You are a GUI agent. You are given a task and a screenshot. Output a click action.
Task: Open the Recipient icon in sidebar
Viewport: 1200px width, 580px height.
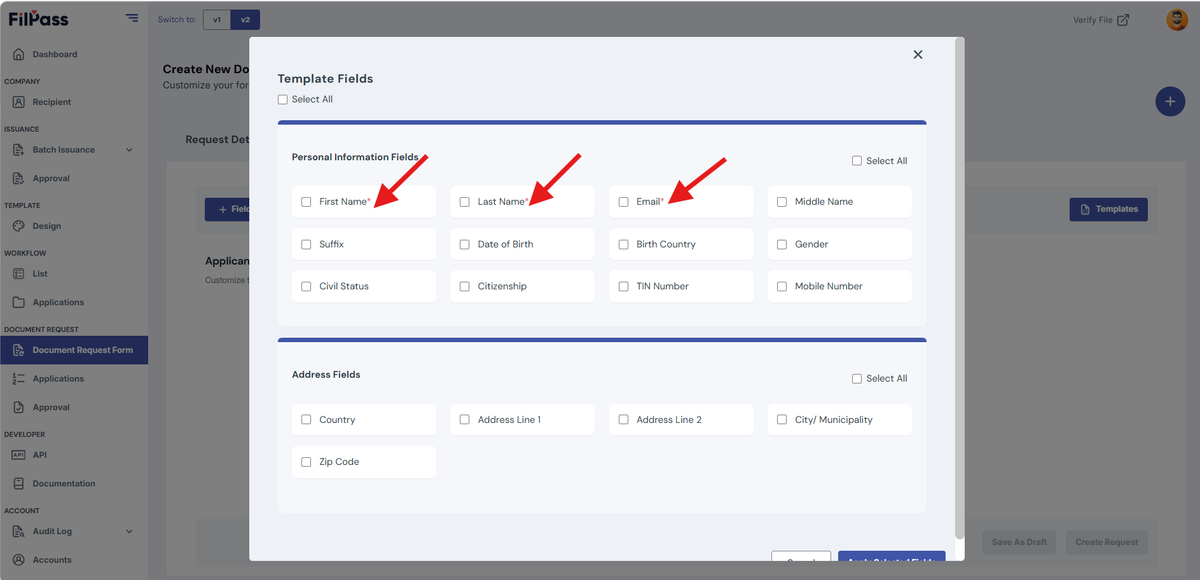click(19, 102)
